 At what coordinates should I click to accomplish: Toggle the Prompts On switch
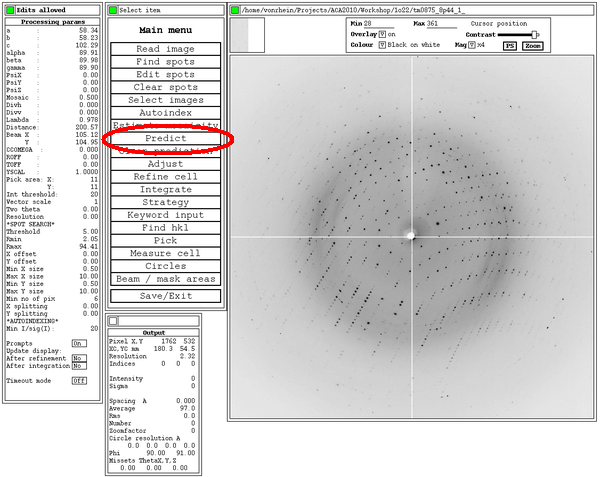[78, 343]
